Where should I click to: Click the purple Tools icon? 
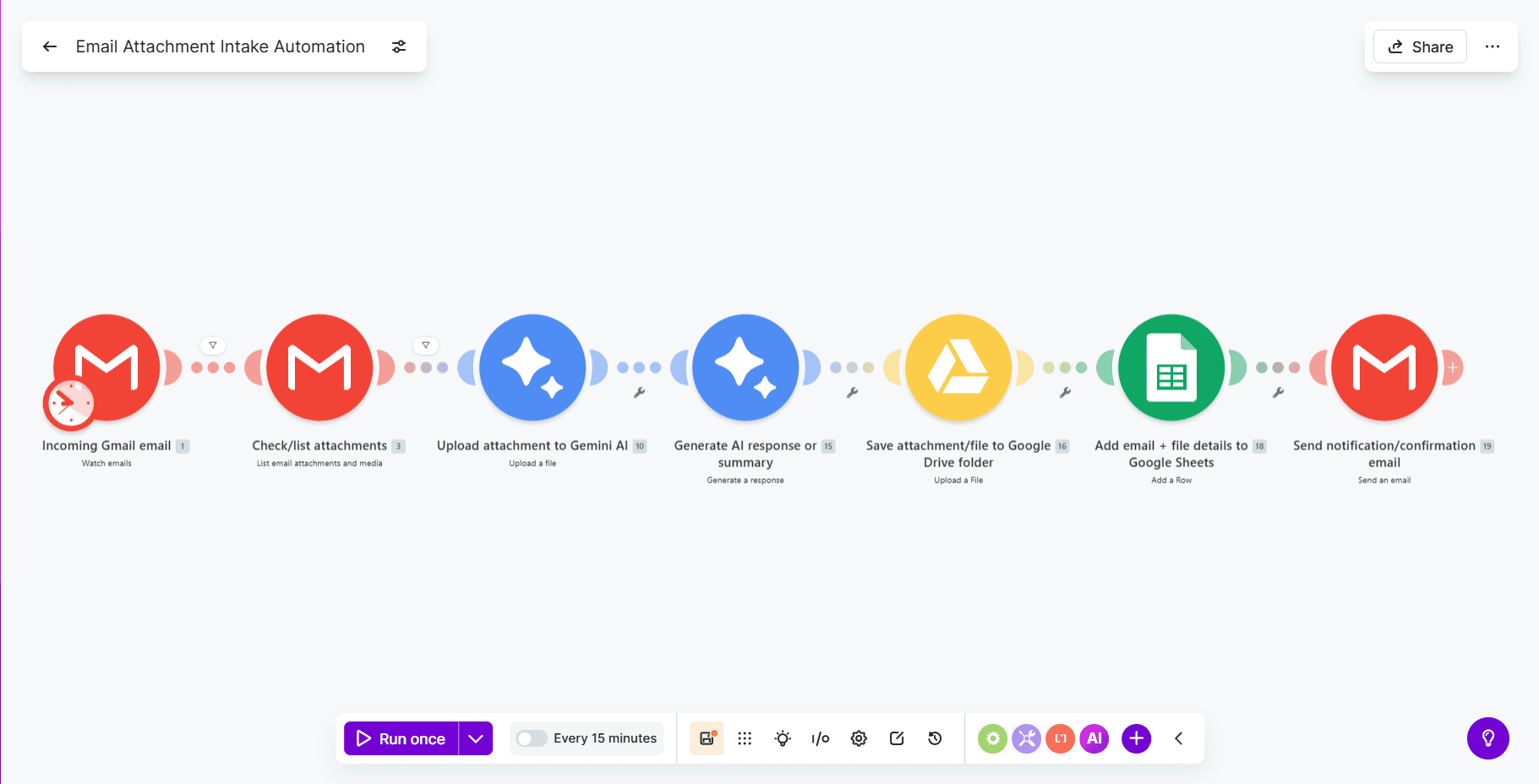(1027, 738)
